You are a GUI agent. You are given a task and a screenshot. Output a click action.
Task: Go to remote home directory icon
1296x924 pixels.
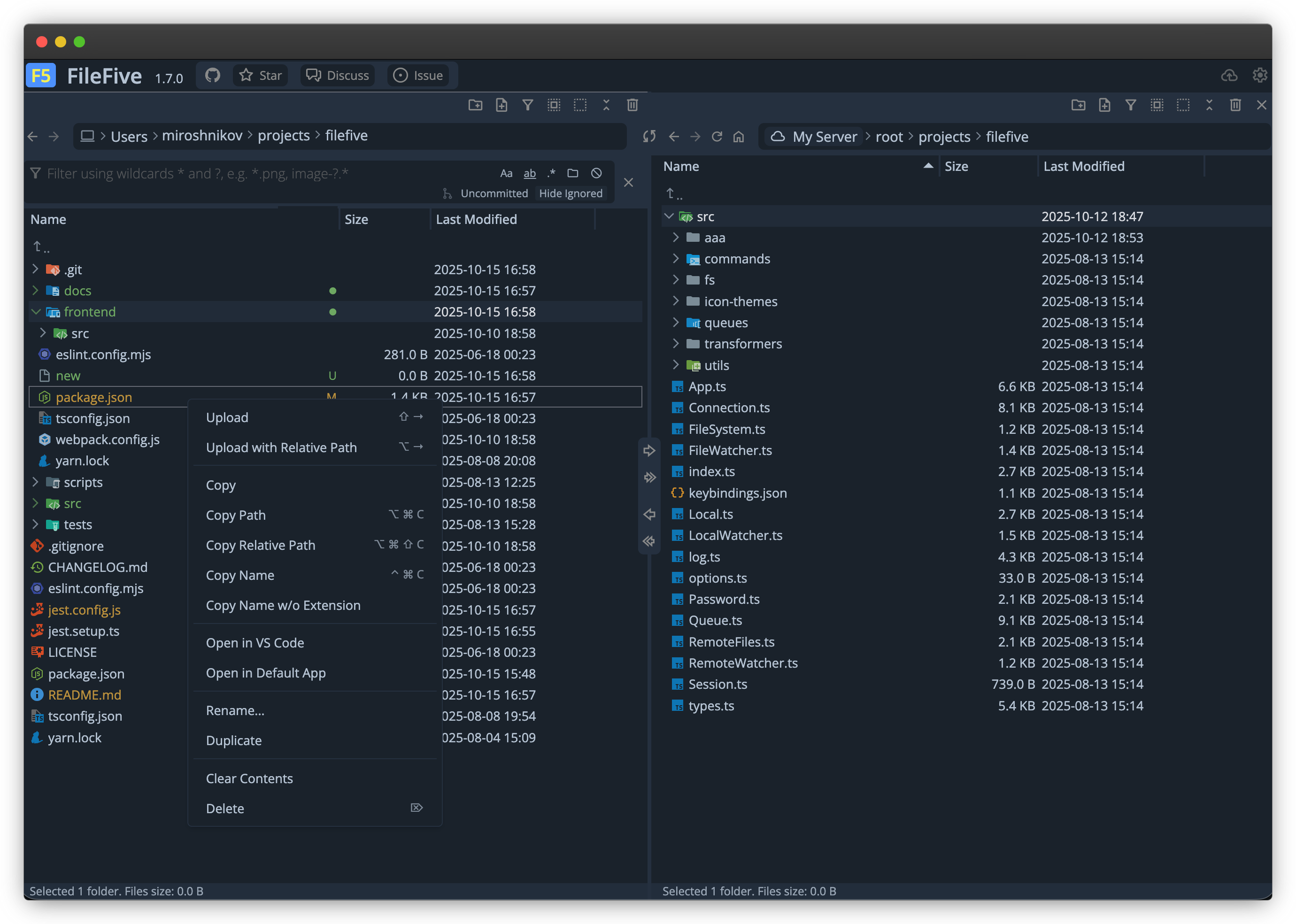pyautogui.click(x=739, y=137)
